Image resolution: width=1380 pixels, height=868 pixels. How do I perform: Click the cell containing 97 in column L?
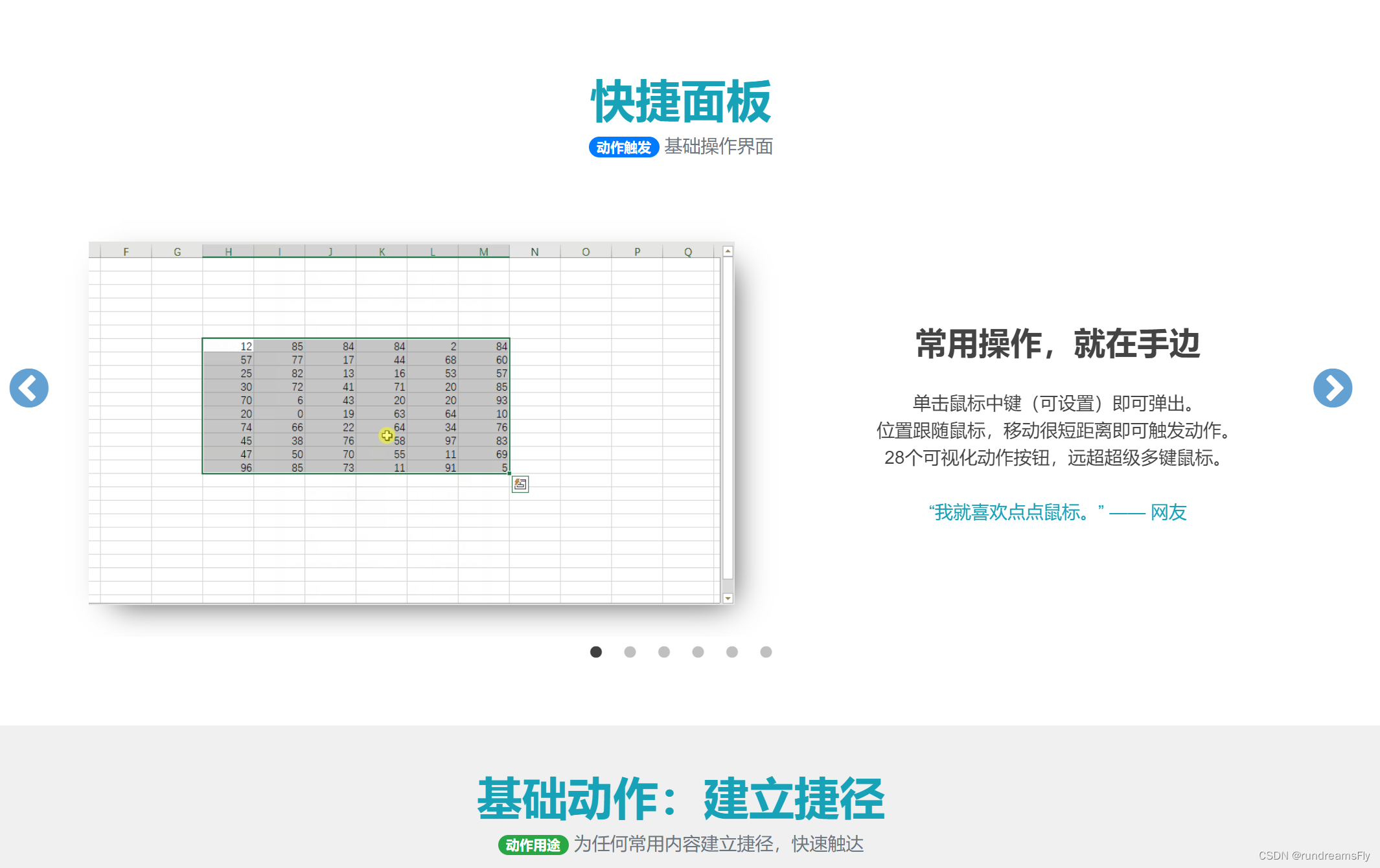pyautogui.click(x=433, y=440)
